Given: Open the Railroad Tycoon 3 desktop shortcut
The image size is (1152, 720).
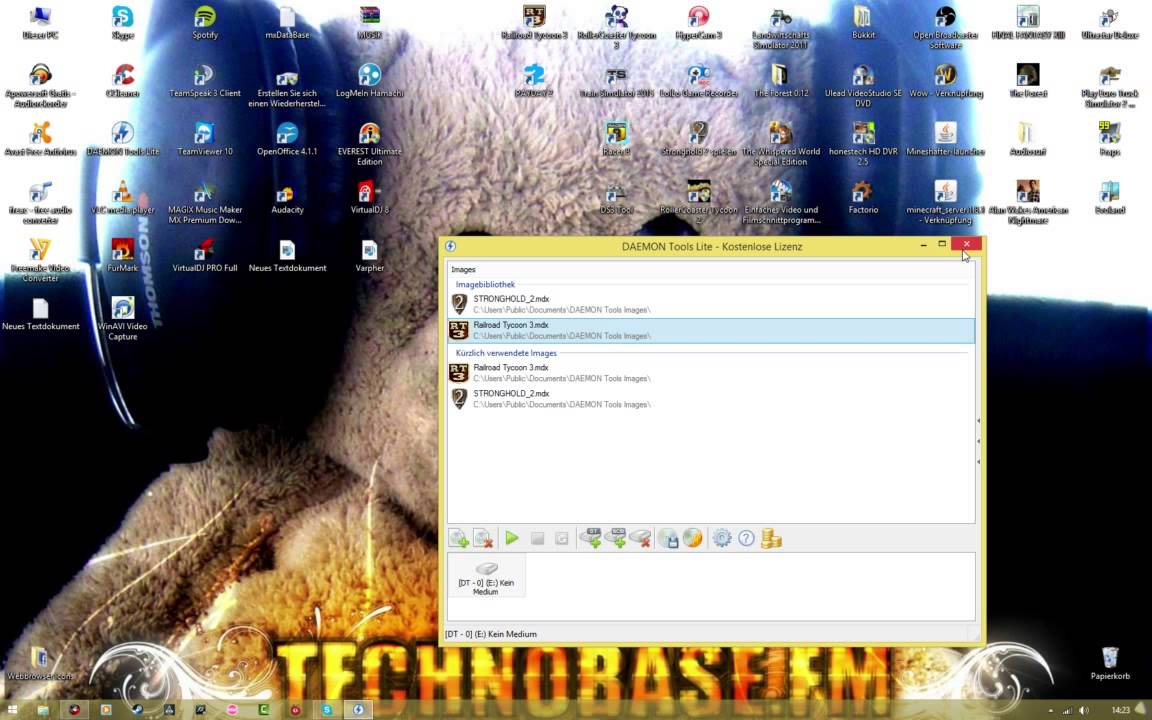Looking at the screenshot, I should point(534,22).
